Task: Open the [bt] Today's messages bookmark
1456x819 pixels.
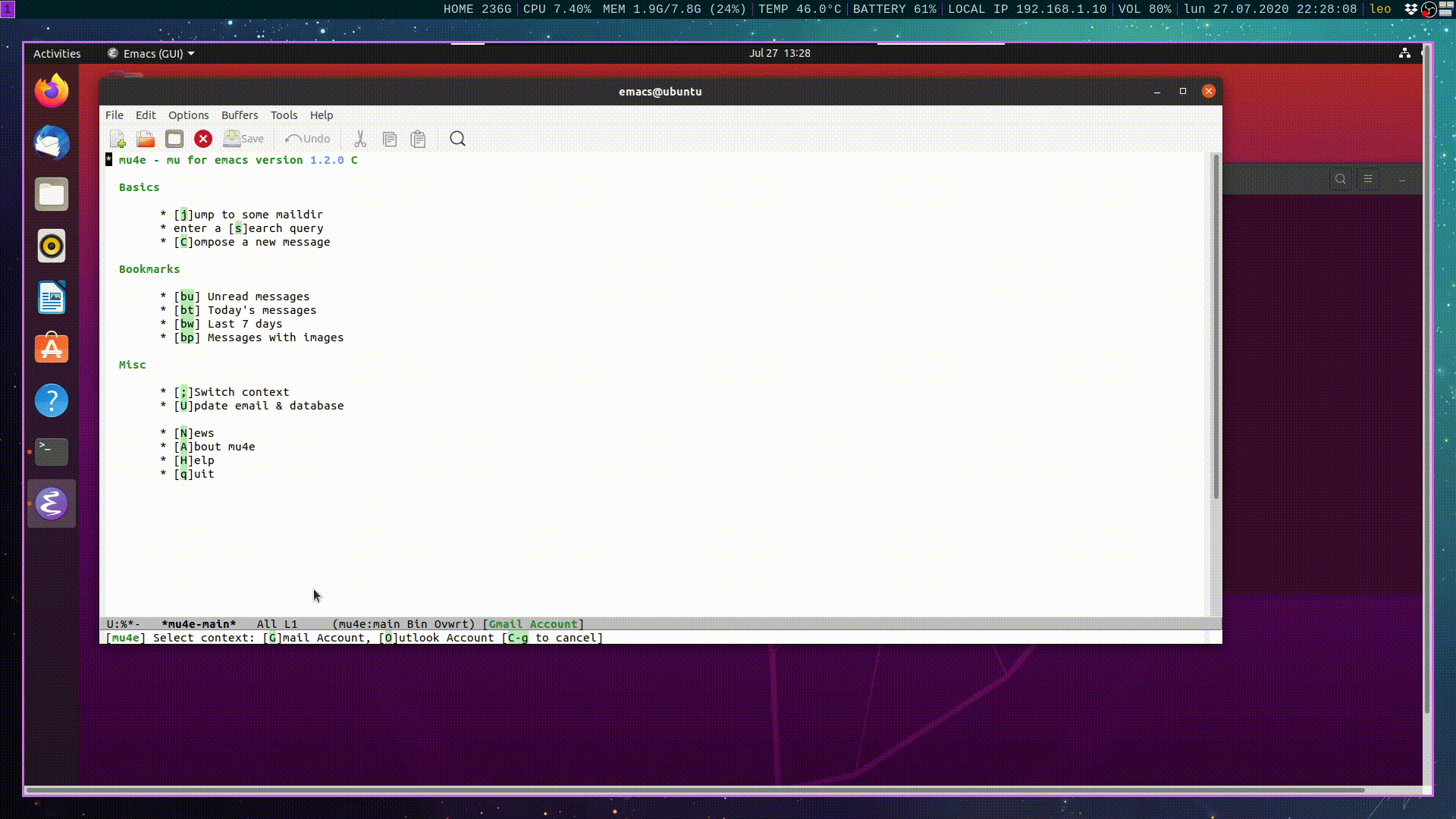Action: 245,310
